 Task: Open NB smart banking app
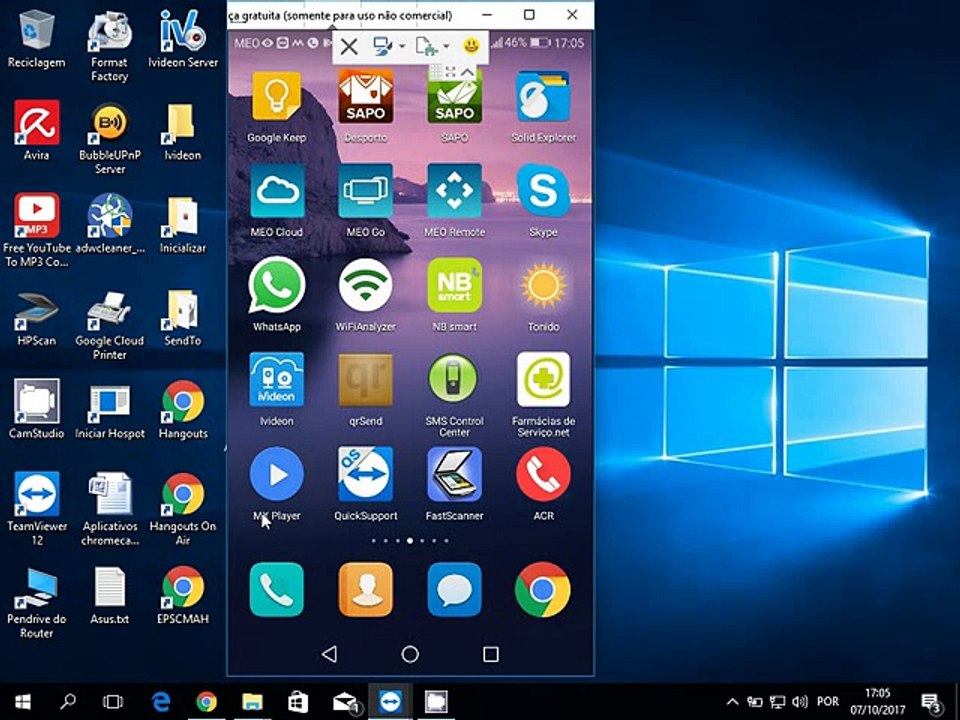tap(454, 285)
